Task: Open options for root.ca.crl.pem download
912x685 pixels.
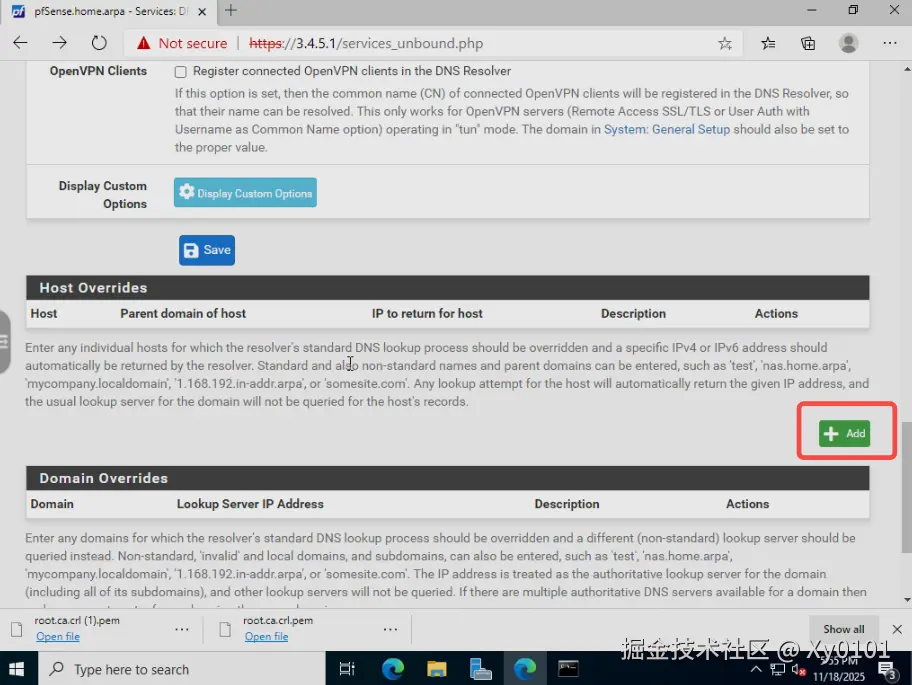Action: tap(390, 629)
